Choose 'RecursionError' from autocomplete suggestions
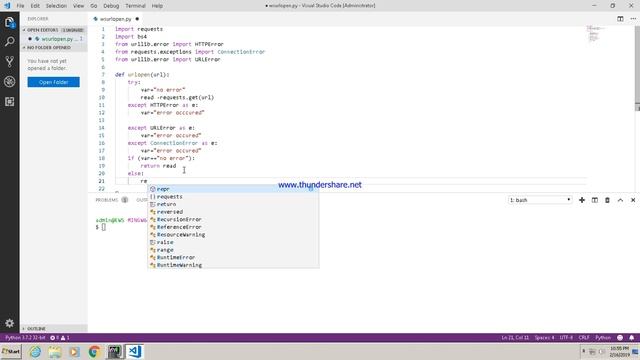This screenshot has height=360, width=640. [x=233, y=220]
